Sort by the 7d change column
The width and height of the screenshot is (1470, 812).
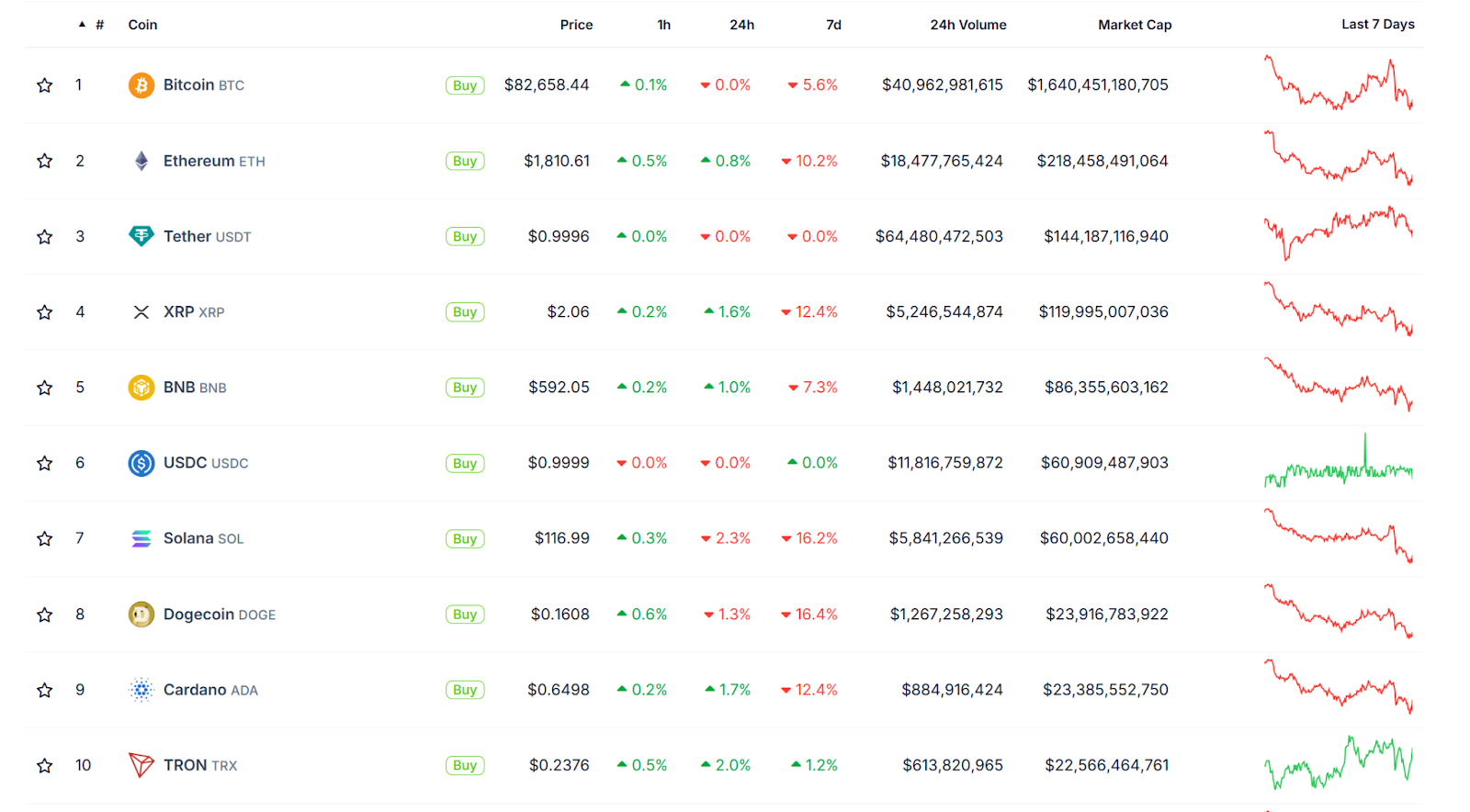(833, 25)
